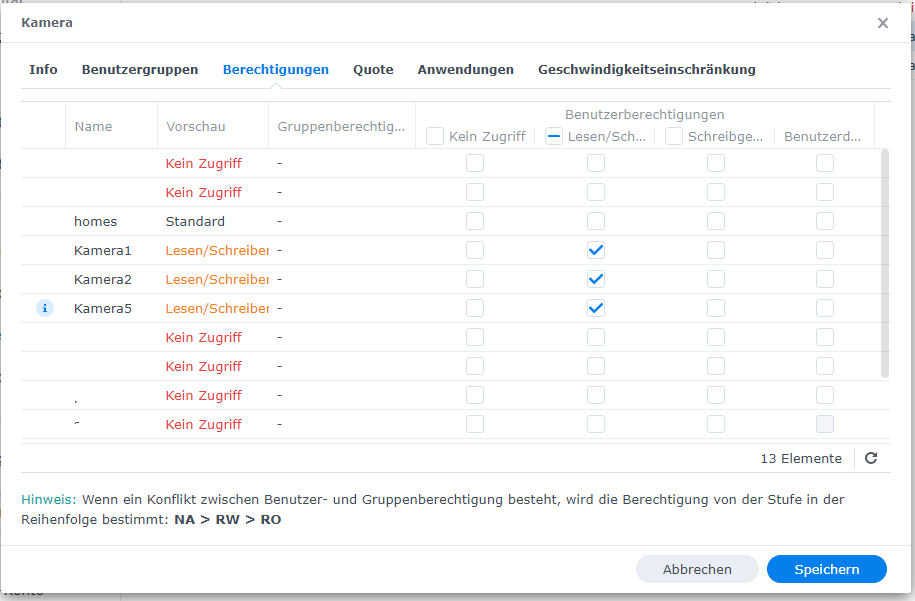Check Schreibgeschützt for Kamera1
915x601 pixels.
pyautogui.click(x=716, y=250)
